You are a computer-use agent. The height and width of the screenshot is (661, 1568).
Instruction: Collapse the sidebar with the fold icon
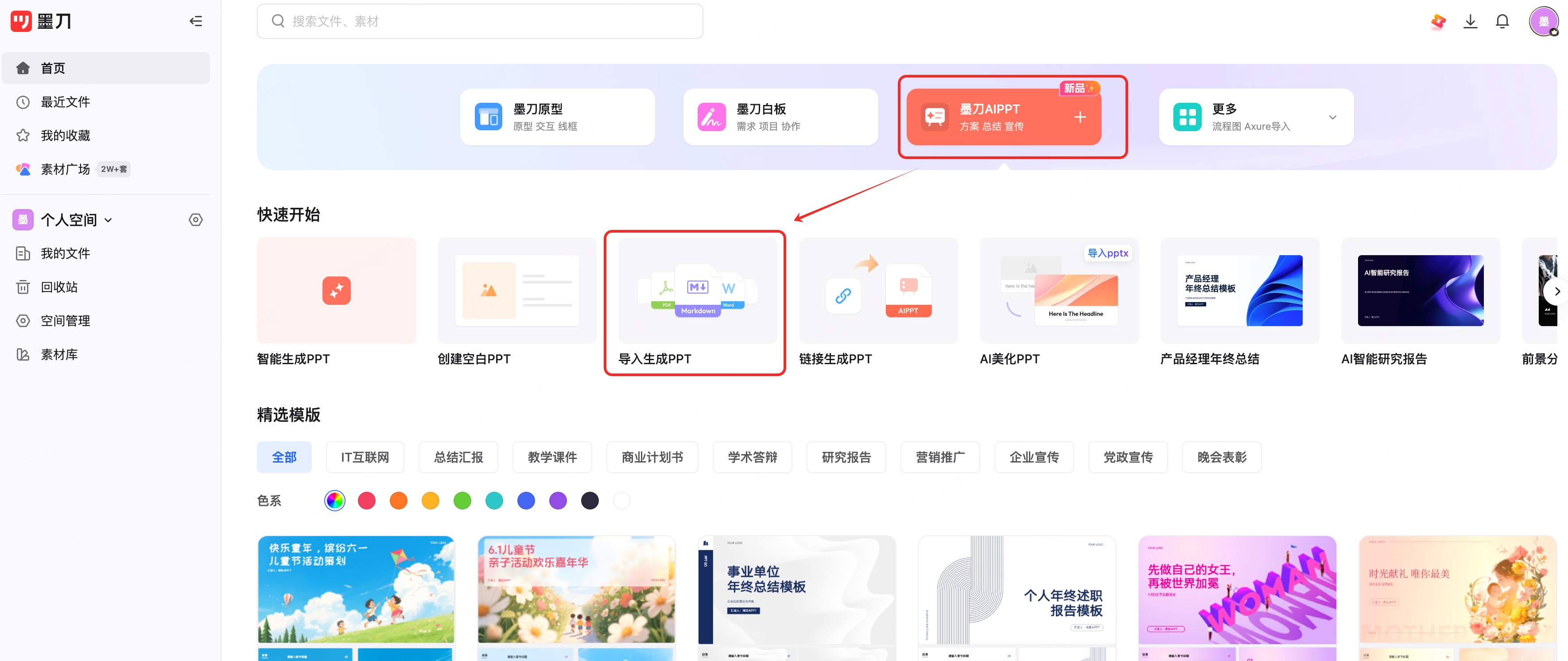coord(195,21)
